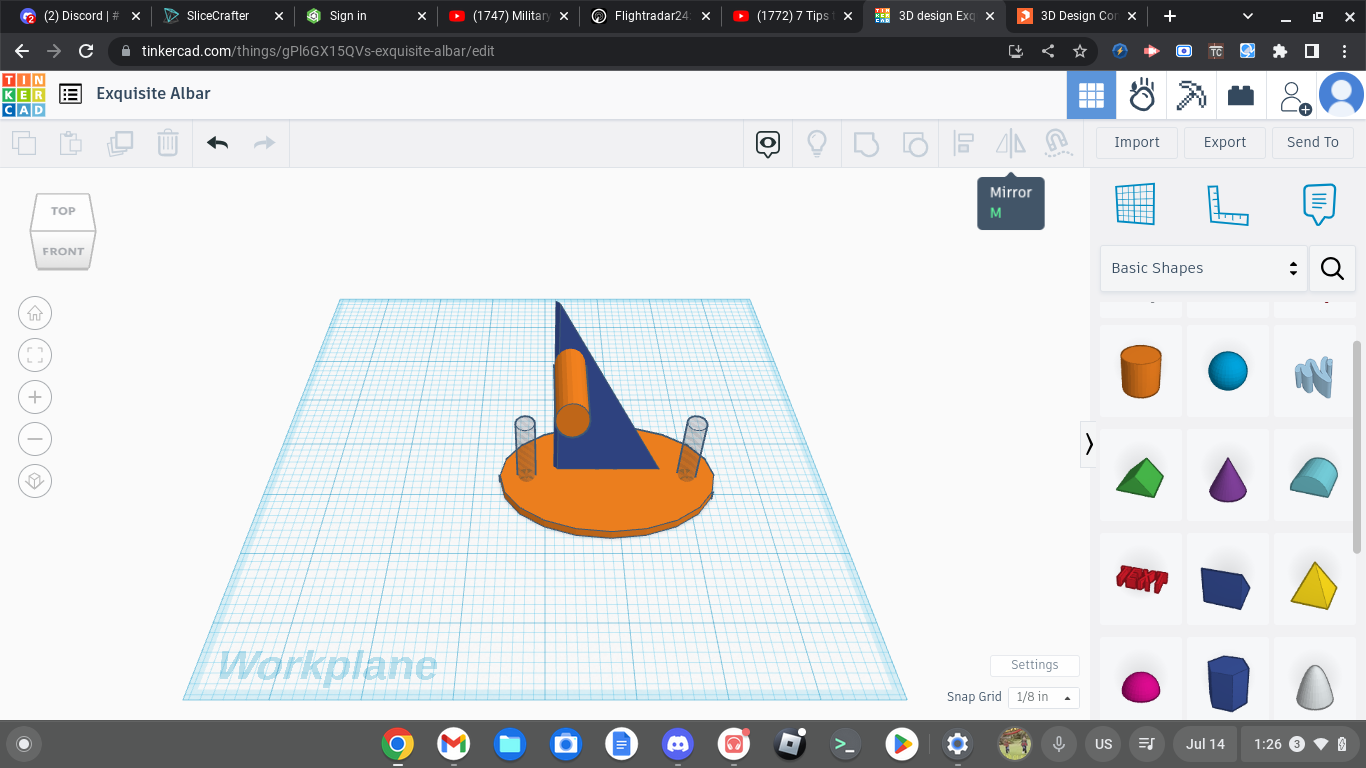Open the Workplane tool

point(1135,205)
